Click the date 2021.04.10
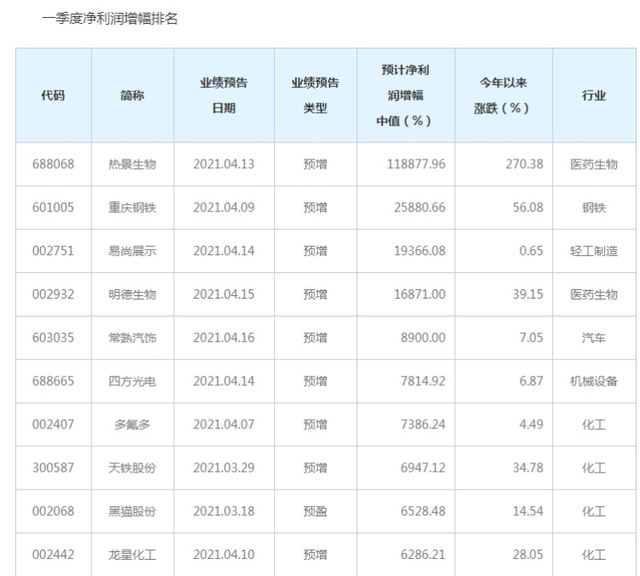Image resolution: width=640 pixels, height=576 pixels. [224, 555]
